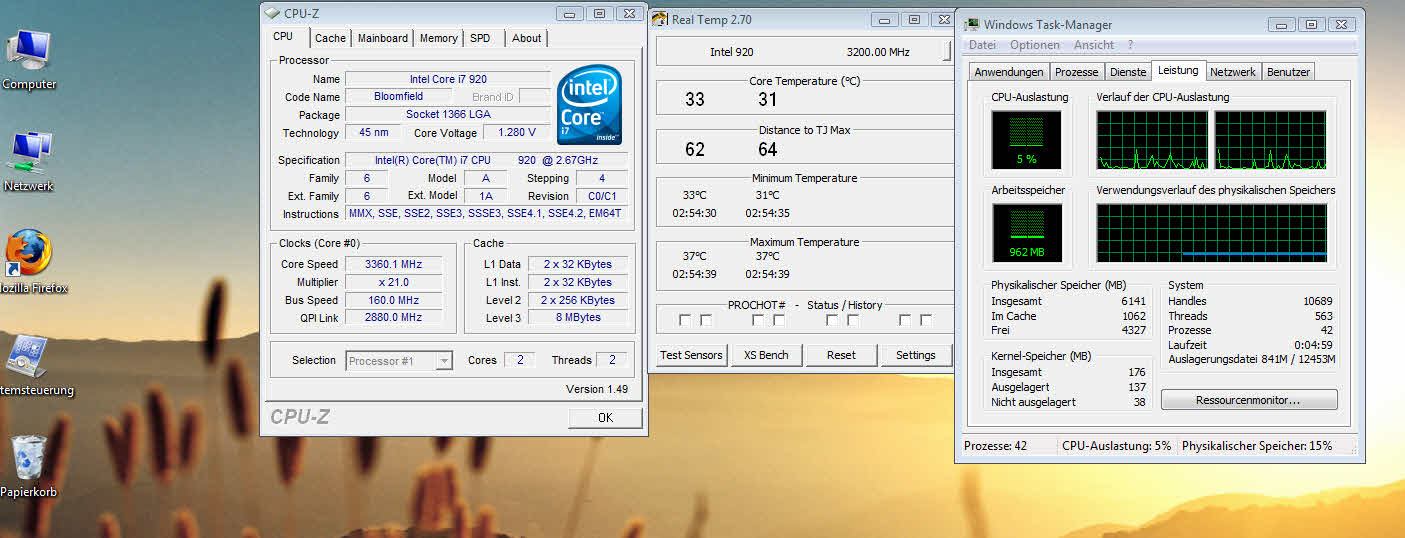Click the Level 2 value '2 x 256 KBytes'
The image size is (1405, 538).
tap(578, 300)
